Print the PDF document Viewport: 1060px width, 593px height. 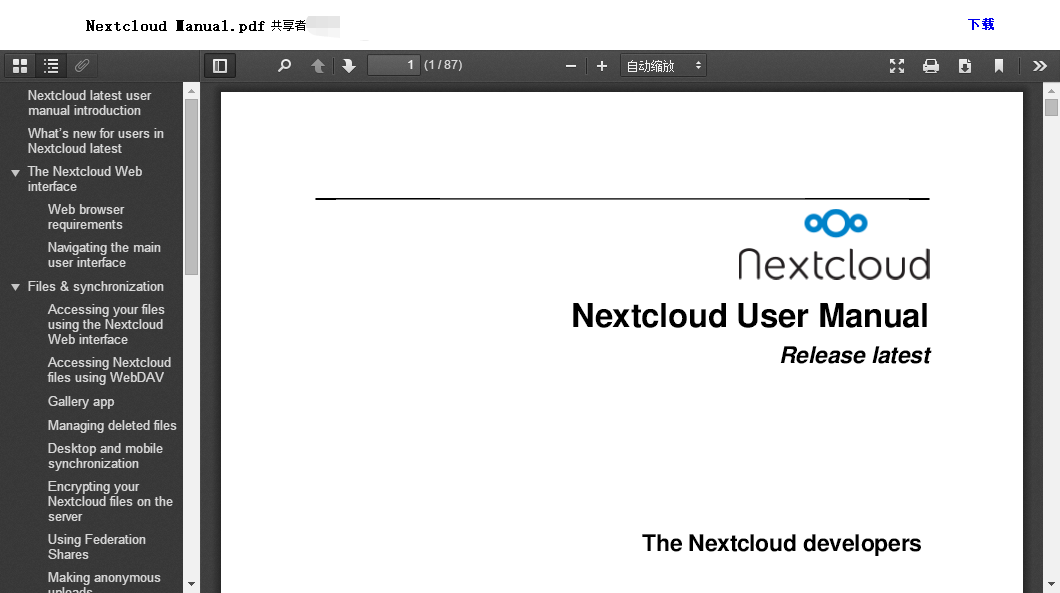[x=931, y=66]
